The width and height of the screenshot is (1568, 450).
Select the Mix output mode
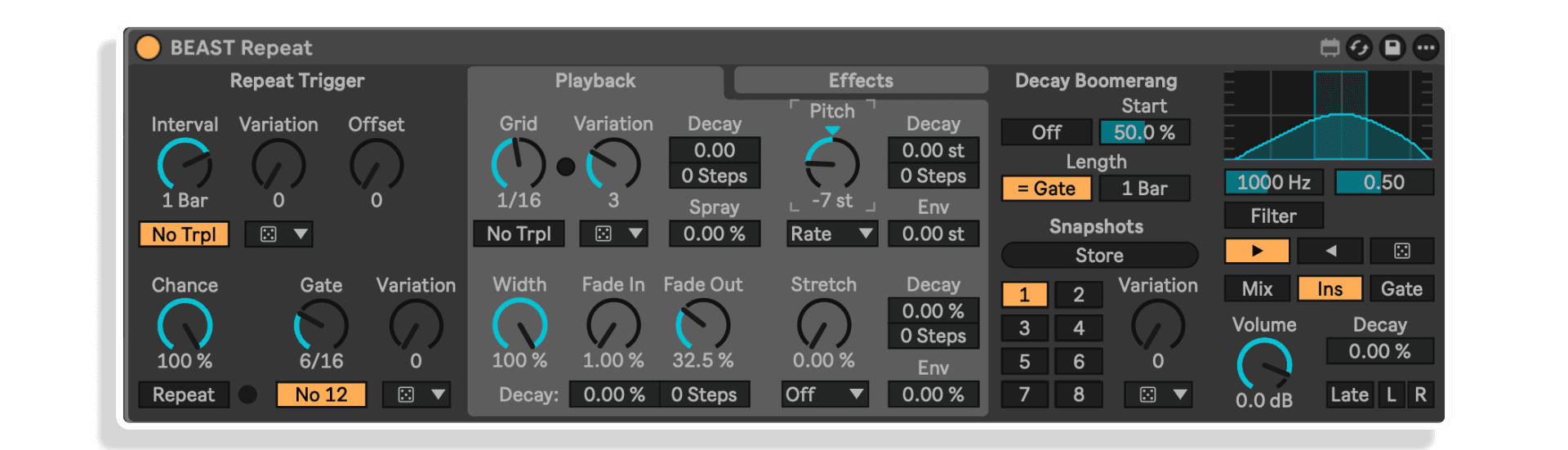pyautogui.click(x=1257, y=289)
